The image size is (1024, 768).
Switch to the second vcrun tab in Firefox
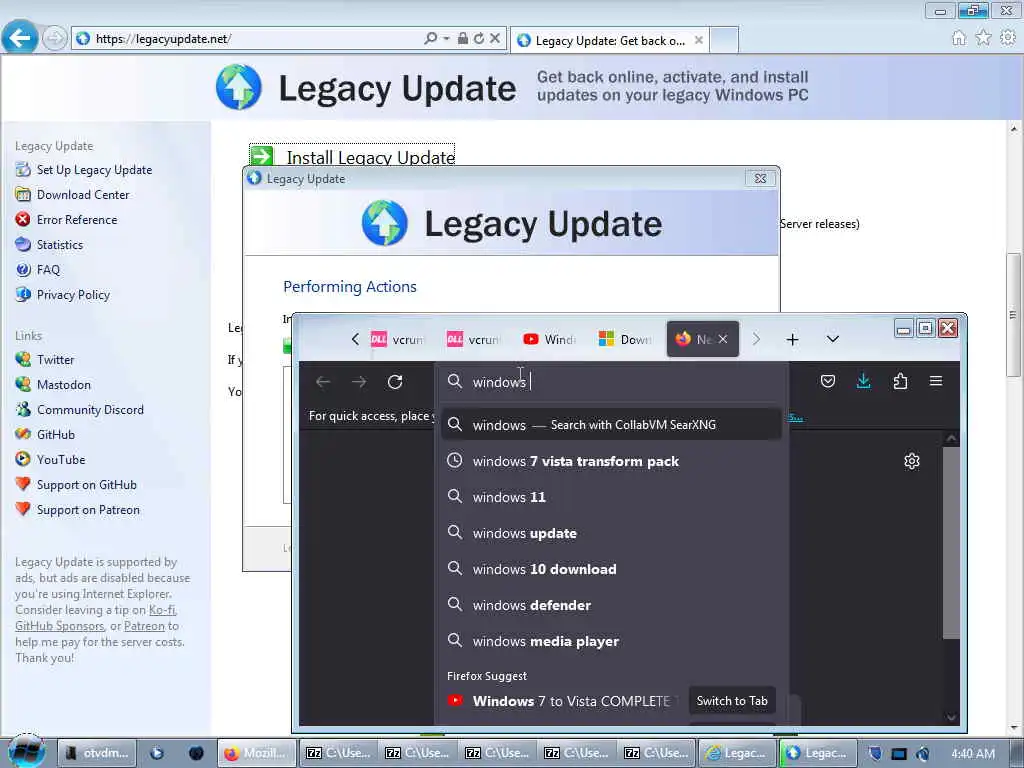(473, 340)
